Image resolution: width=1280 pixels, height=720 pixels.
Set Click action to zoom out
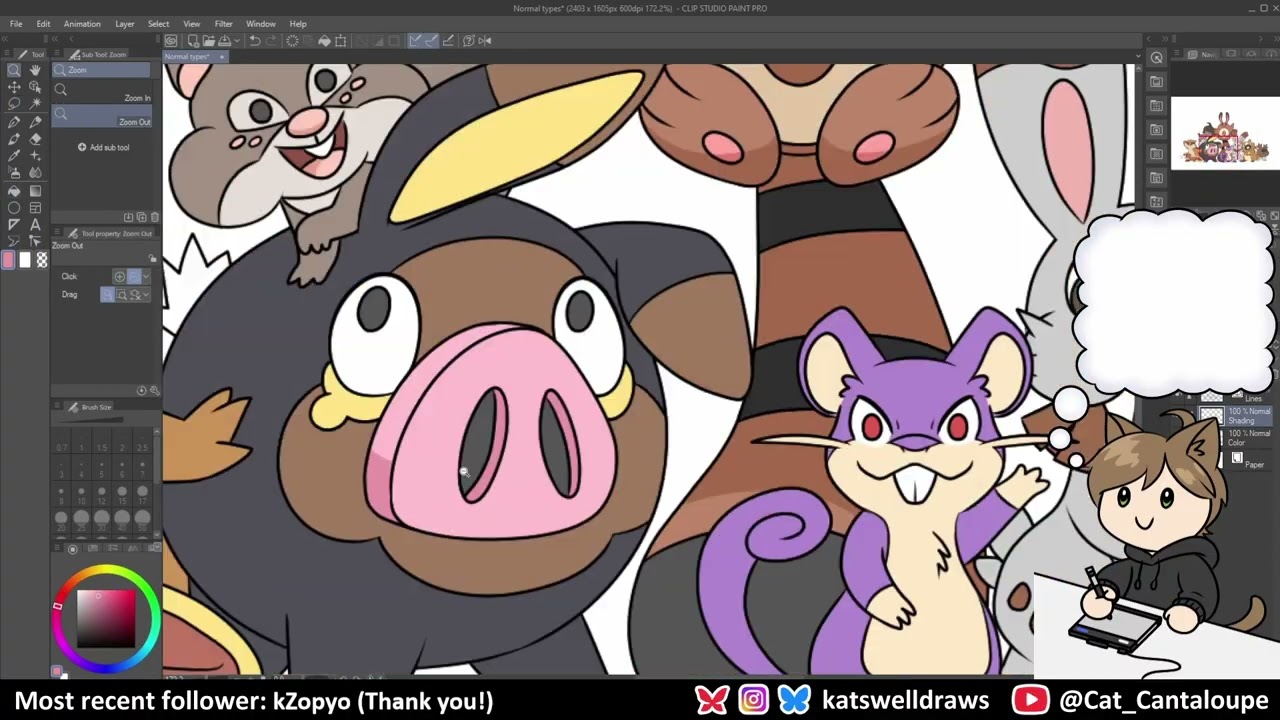[134, 276]
